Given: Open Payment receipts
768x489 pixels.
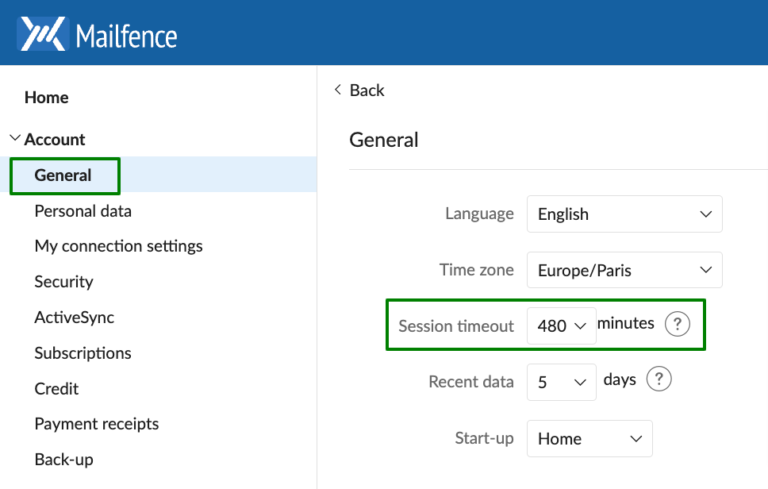Looking at the screenshot, I should click(x=96, y=424).
